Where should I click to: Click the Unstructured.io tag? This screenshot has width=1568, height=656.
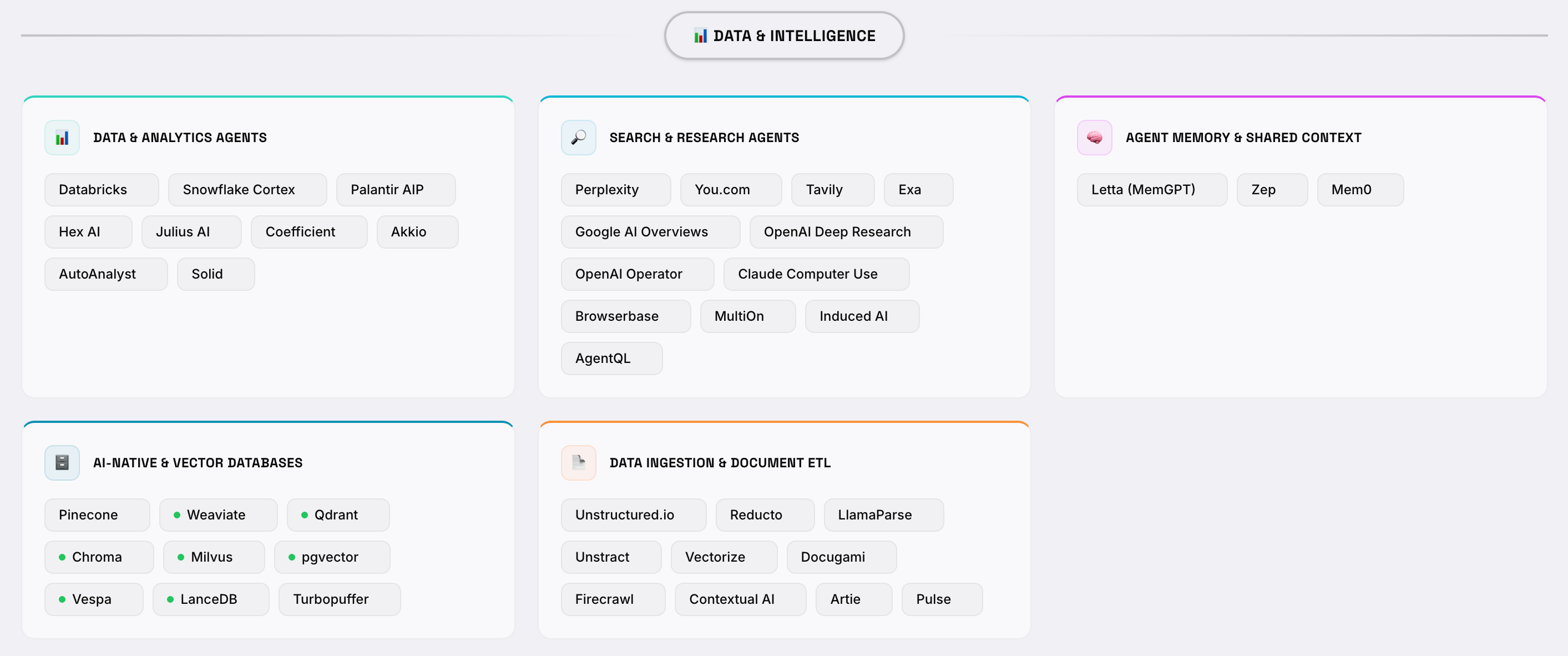pos(633,514)
